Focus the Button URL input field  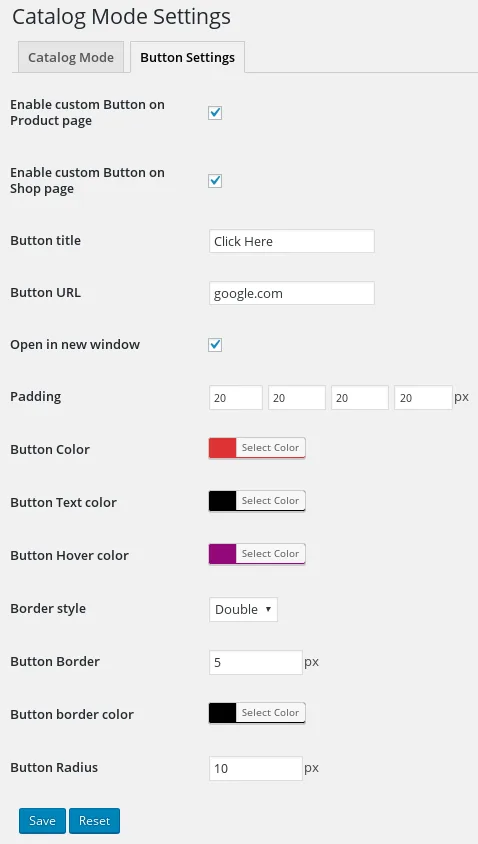coord(292,293)
